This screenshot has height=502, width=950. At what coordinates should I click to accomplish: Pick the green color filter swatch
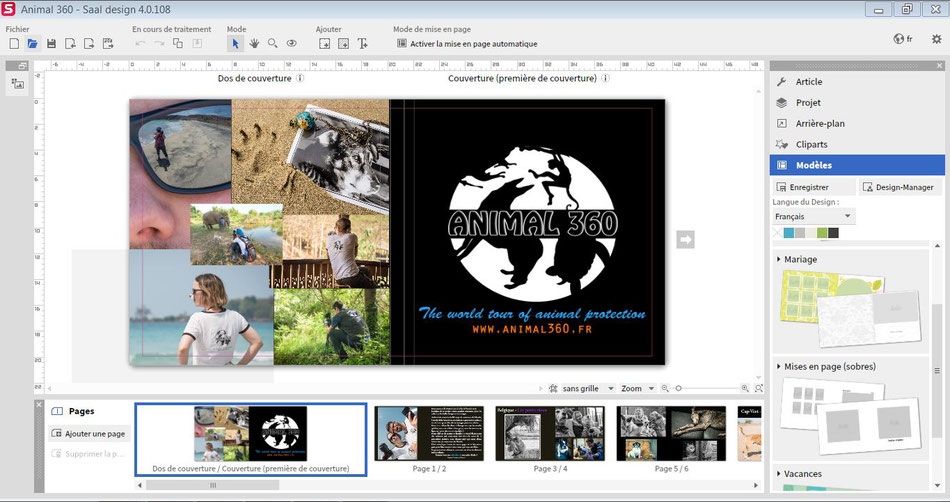pos(822,233)
